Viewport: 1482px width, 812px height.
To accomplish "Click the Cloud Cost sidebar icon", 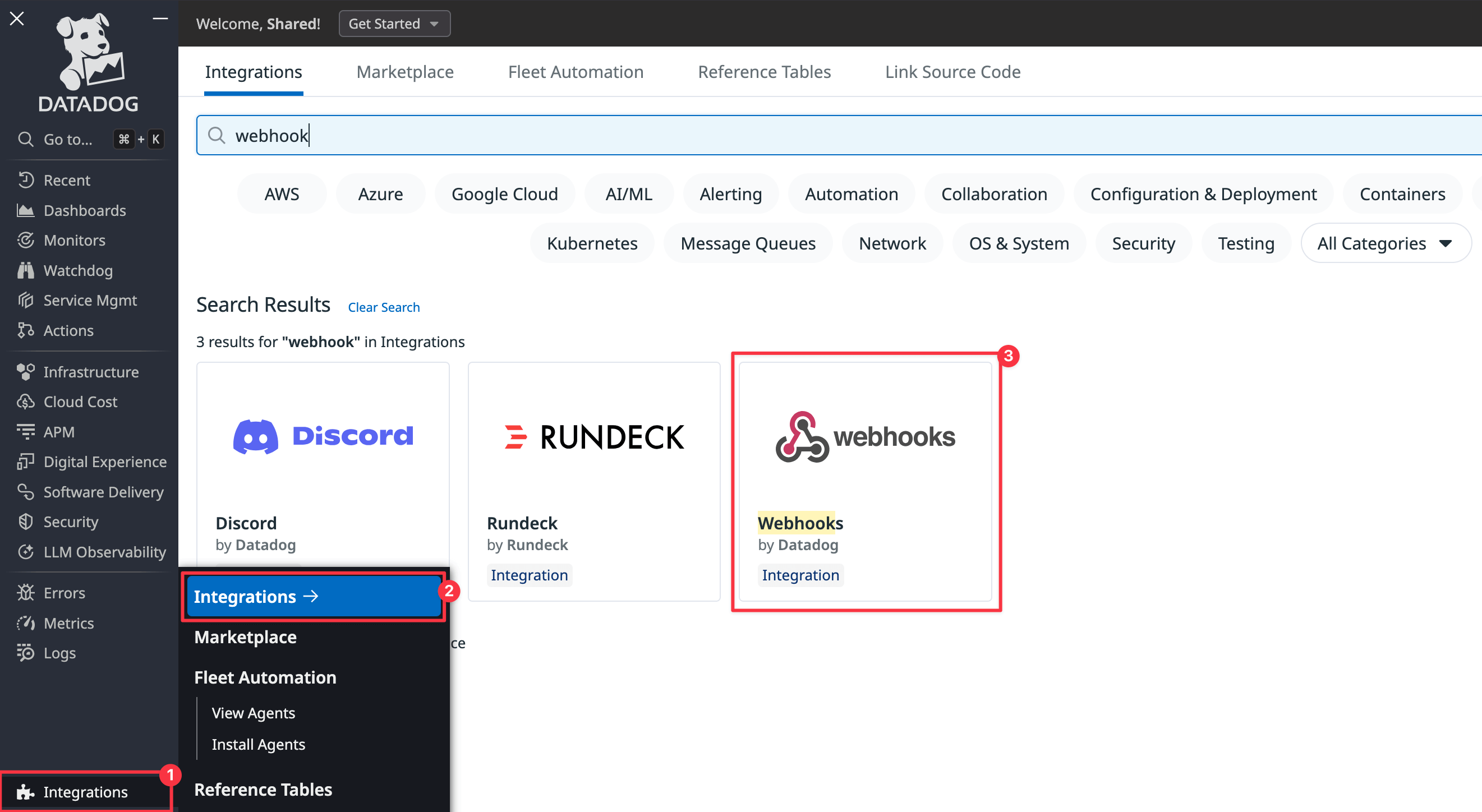I will click(26, 402).
